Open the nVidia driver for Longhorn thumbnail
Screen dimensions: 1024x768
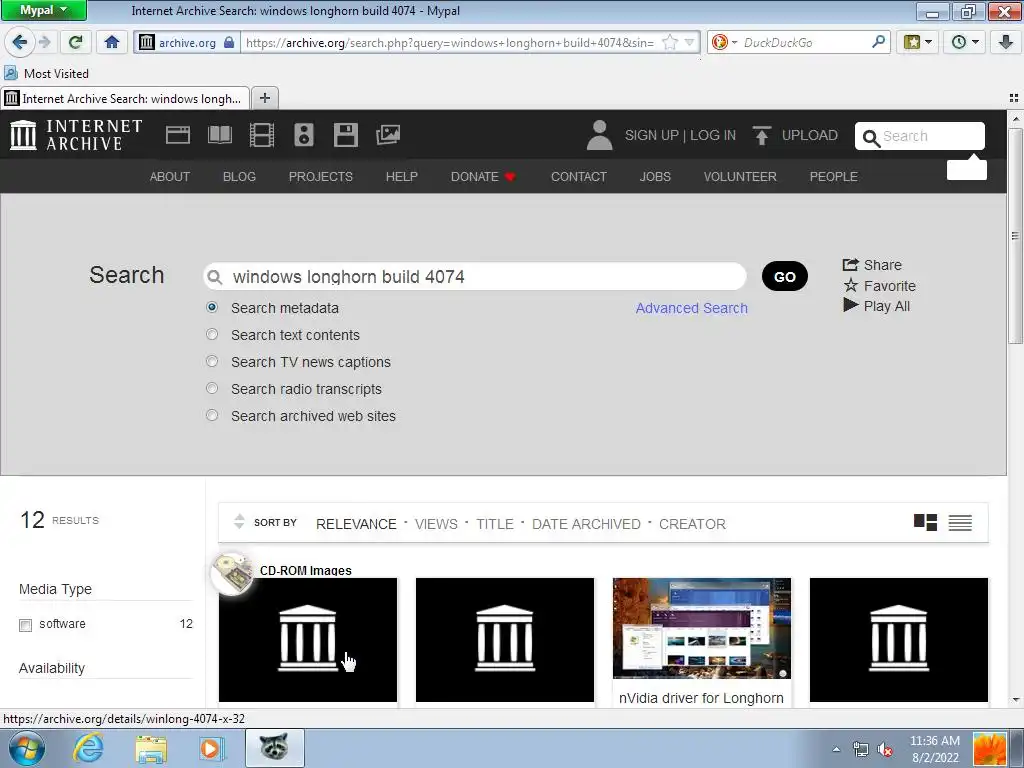(701, 628)
